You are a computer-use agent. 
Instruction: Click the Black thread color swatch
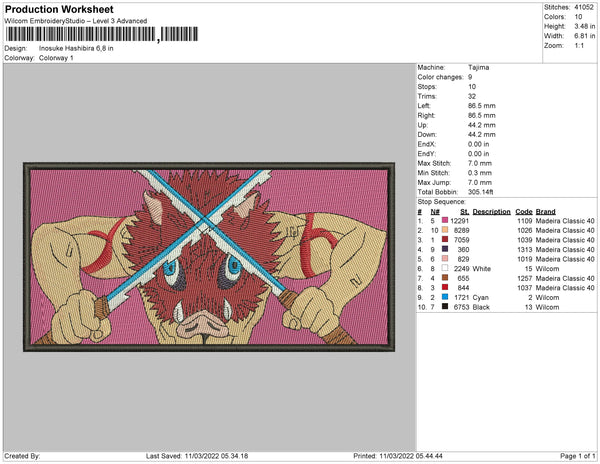[x=445, y=306]
